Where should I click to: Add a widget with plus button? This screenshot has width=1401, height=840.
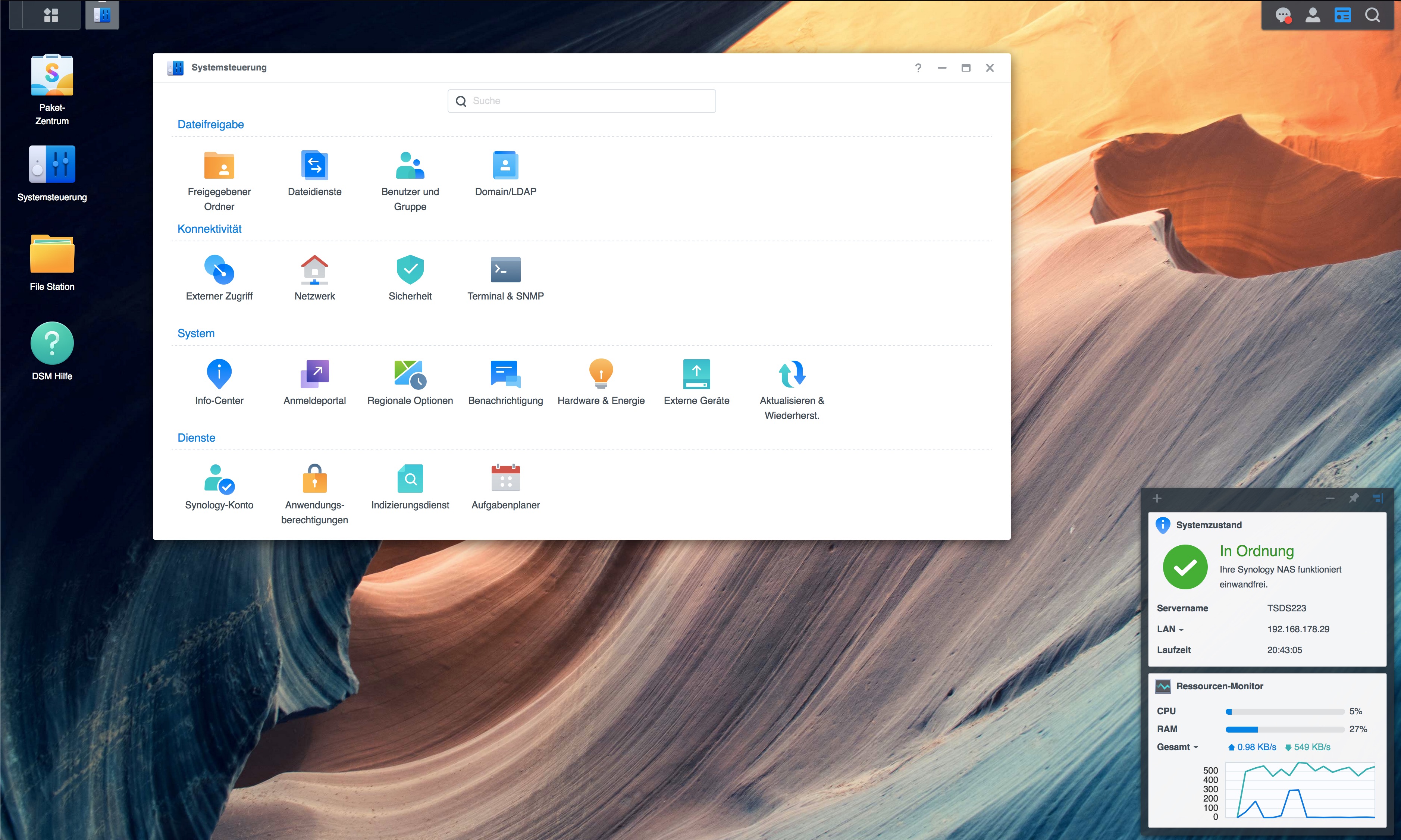[1157, 498]
